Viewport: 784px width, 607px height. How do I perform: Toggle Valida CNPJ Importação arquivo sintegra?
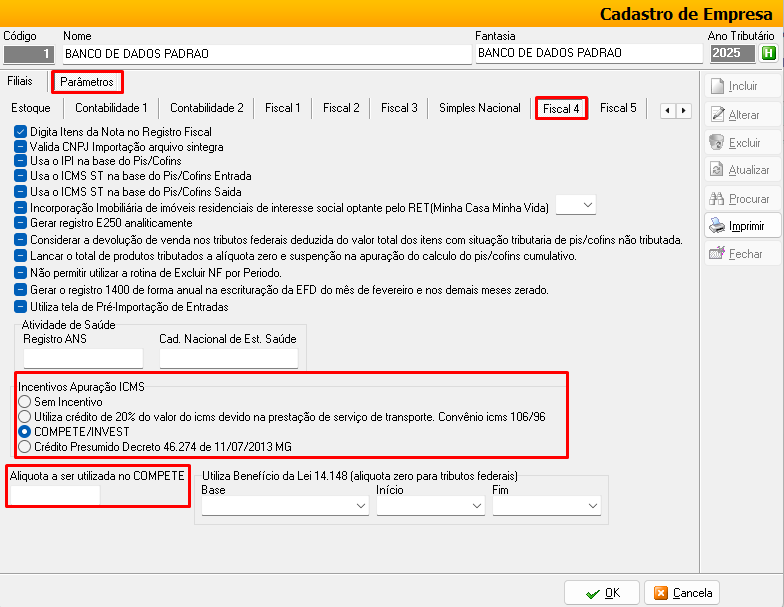pyautogui.click(x=20, y=146)
